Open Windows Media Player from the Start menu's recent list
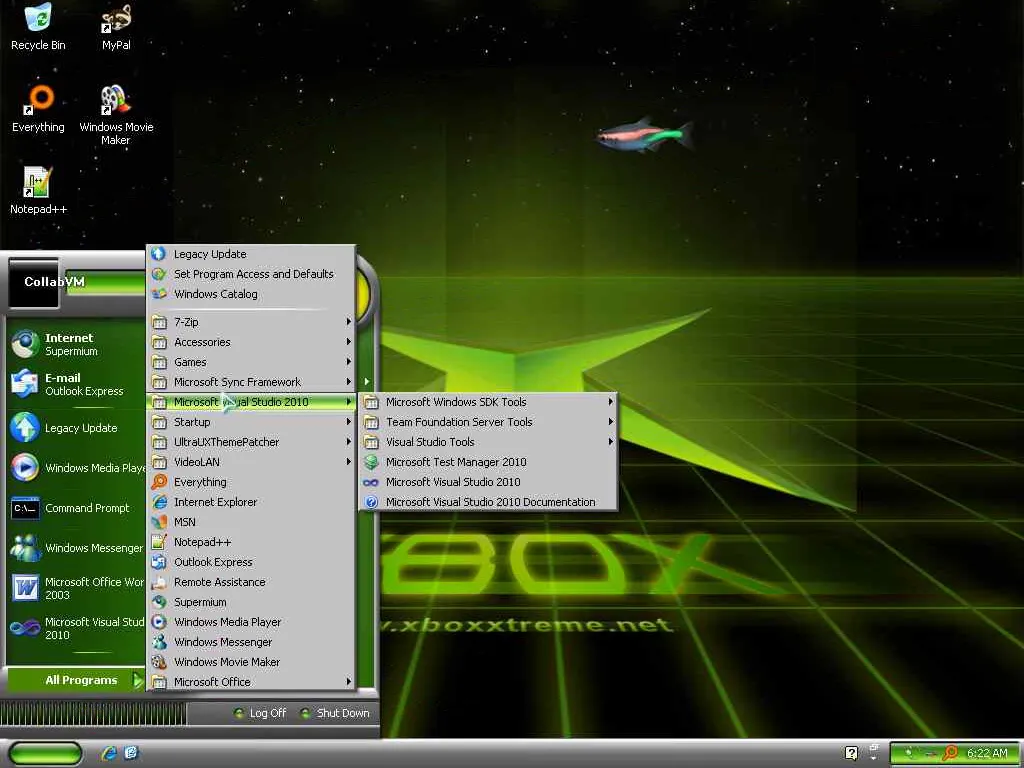1024x768 pixels. coord(76,468)
